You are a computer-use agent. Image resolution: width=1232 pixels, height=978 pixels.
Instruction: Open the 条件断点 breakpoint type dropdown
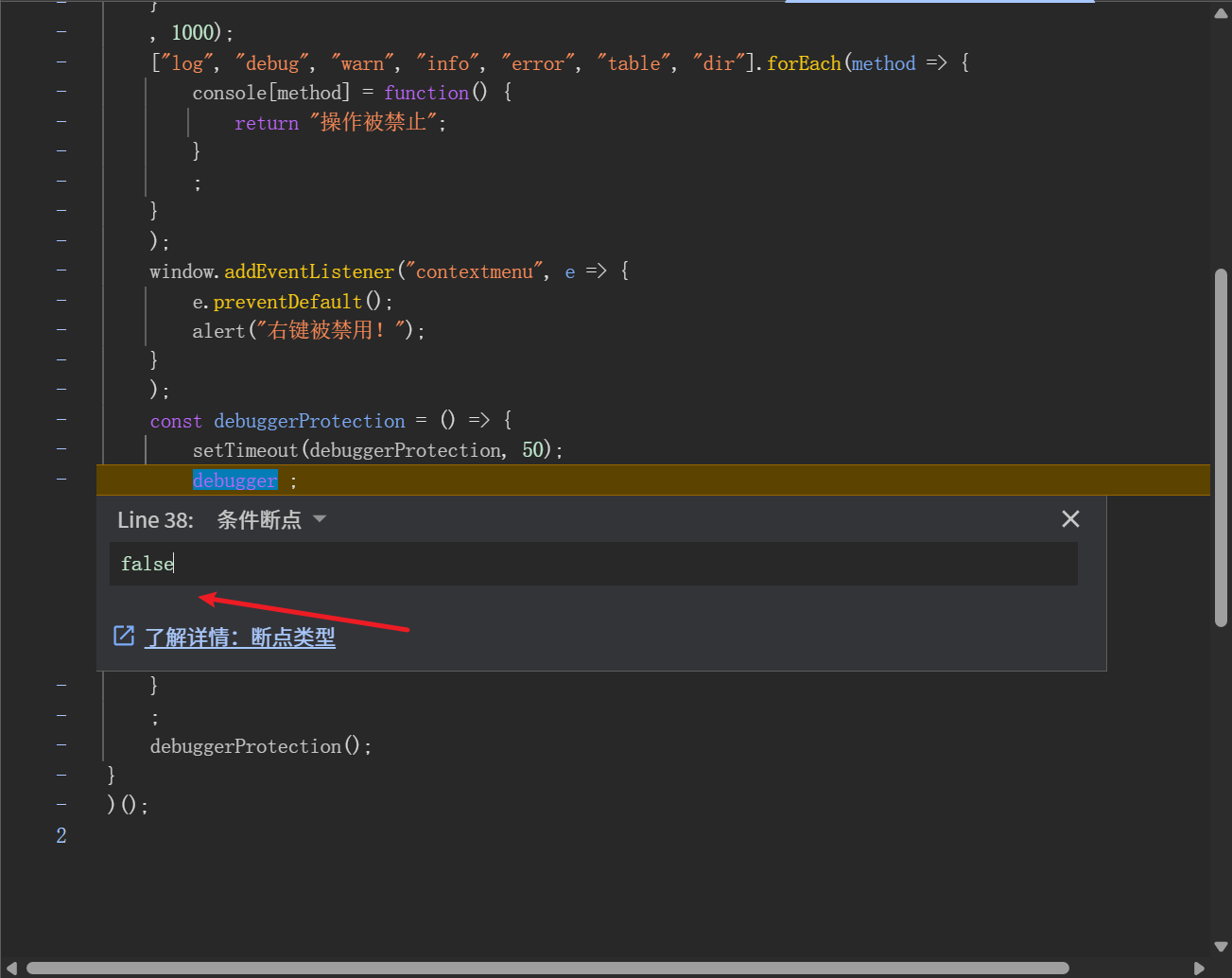pos(260,519)
